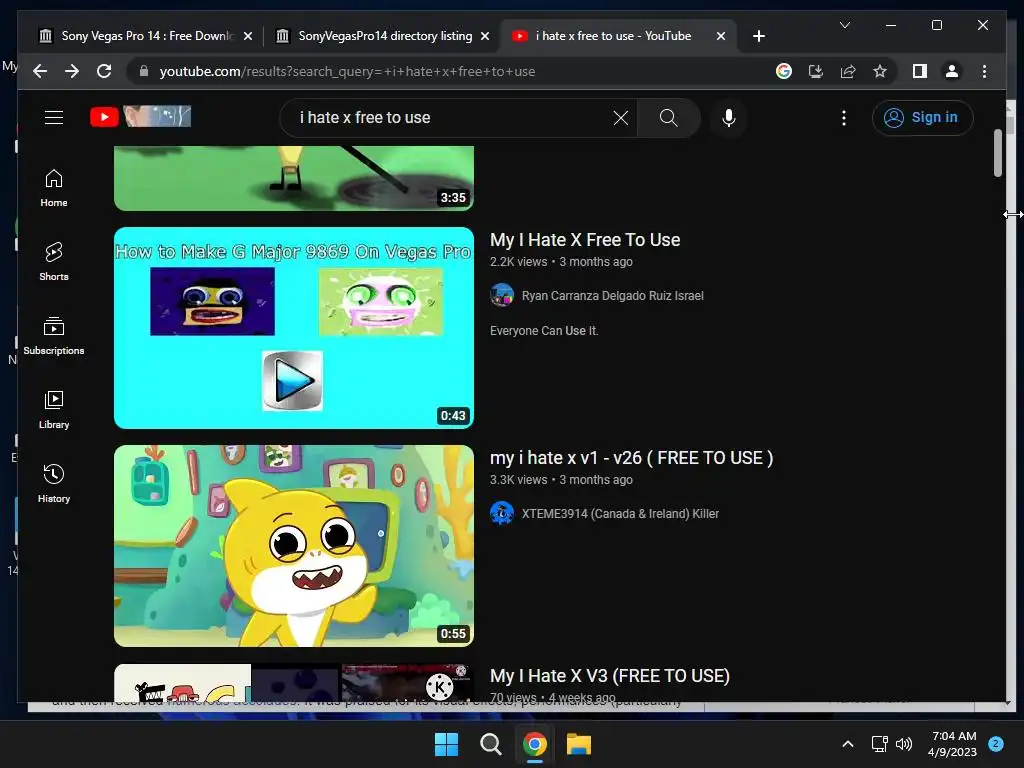1024x768 pixels.
Task: Open File Explorer from the taskbar
Action: [x=579, y=744]
